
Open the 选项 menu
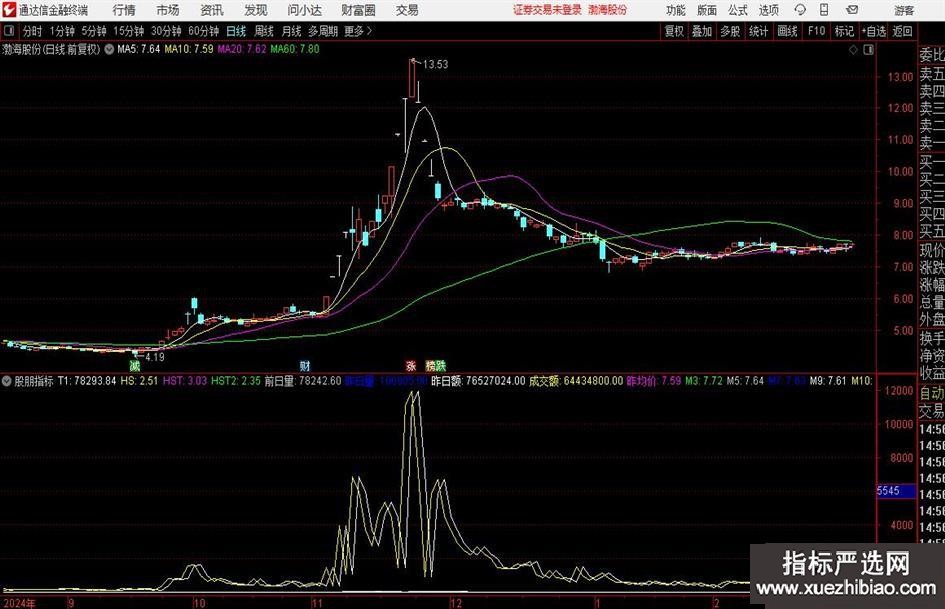(768, 10)
